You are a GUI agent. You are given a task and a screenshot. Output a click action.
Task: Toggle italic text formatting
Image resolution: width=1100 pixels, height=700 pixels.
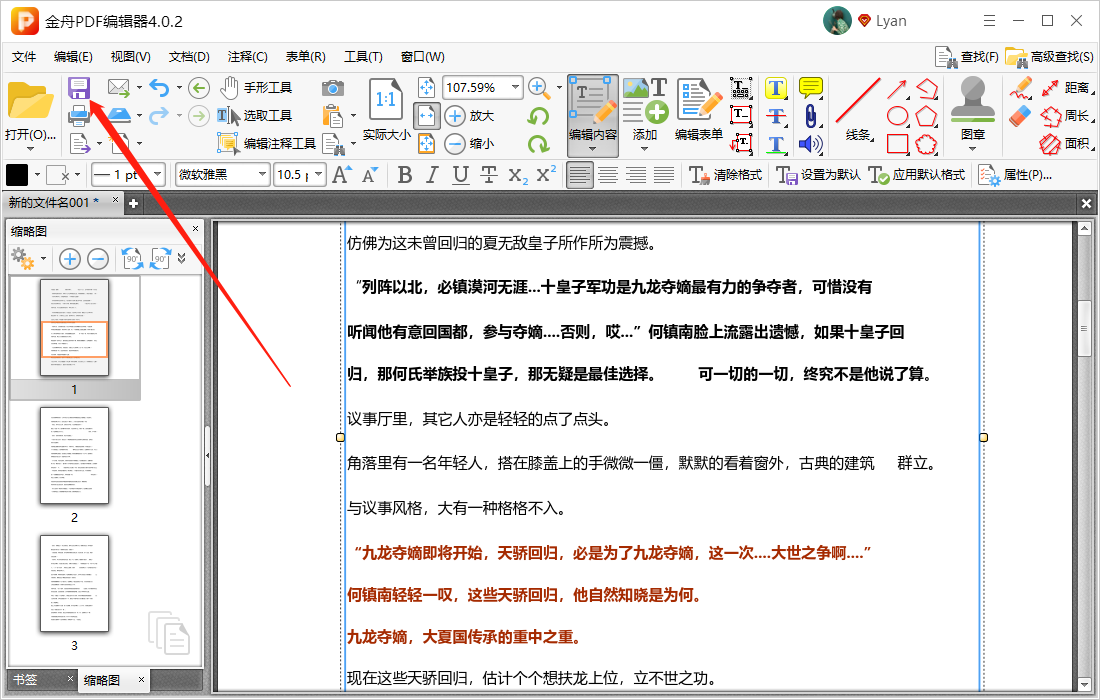coord(431,175)
